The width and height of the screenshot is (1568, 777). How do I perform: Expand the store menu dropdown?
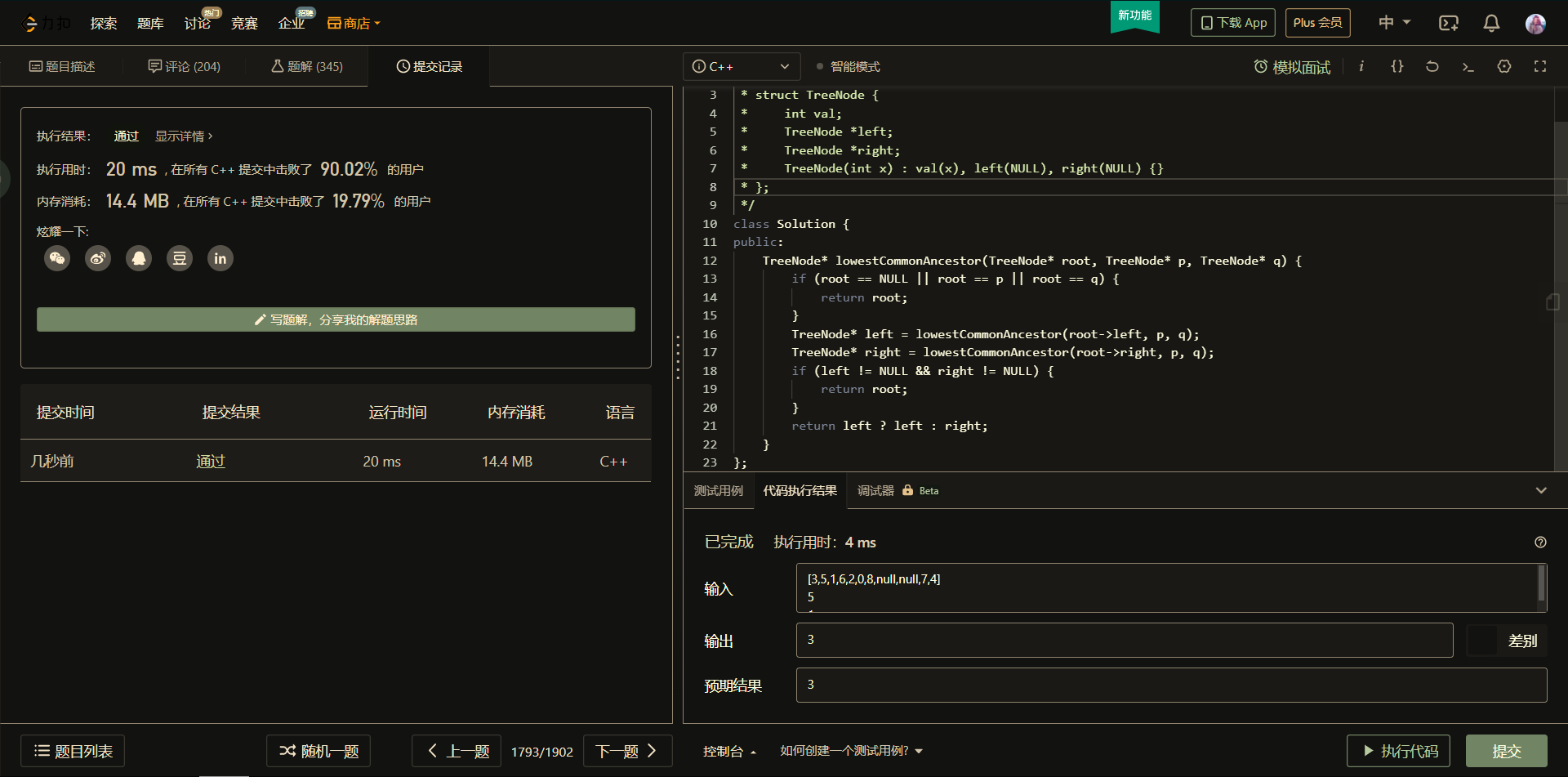pos(354,23)
